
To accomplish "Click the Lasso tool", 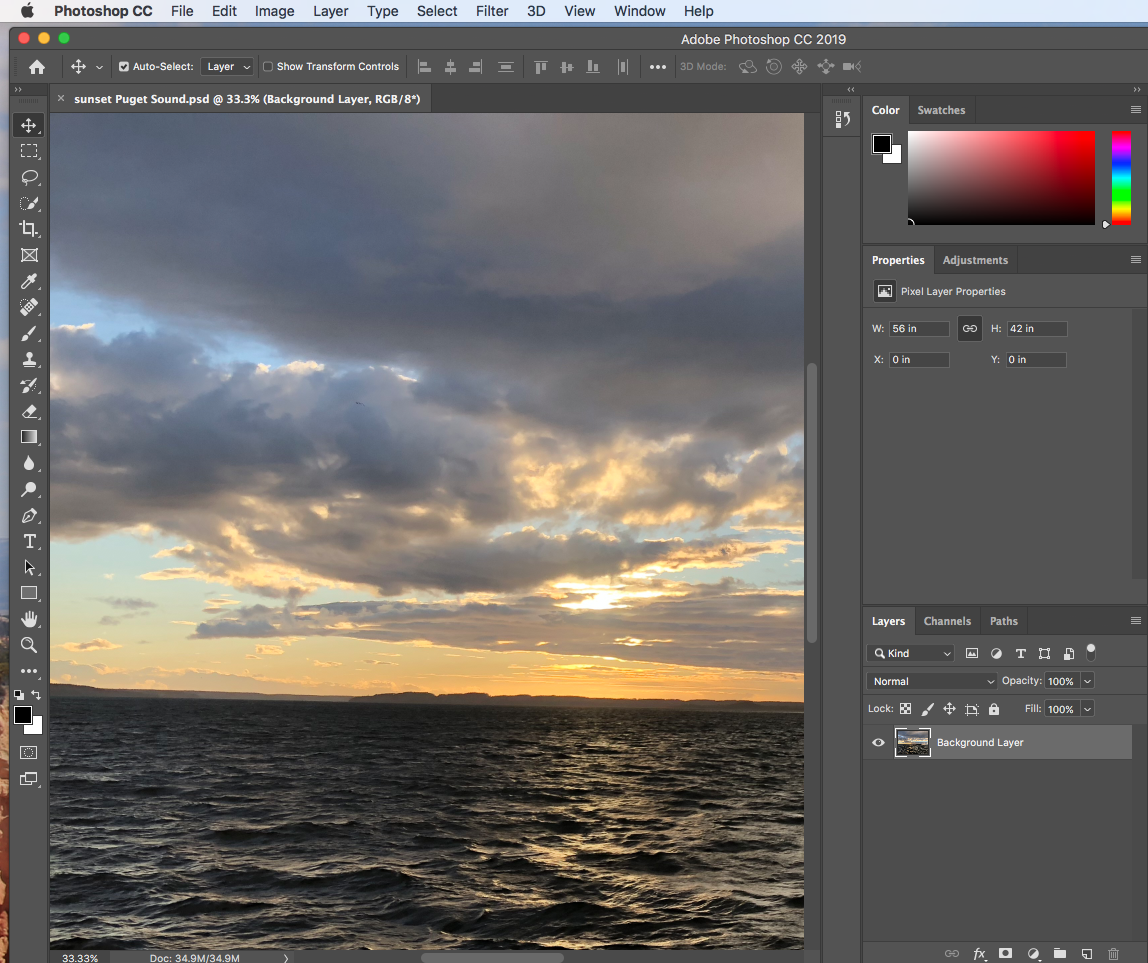I will click(x=29, y=177).
